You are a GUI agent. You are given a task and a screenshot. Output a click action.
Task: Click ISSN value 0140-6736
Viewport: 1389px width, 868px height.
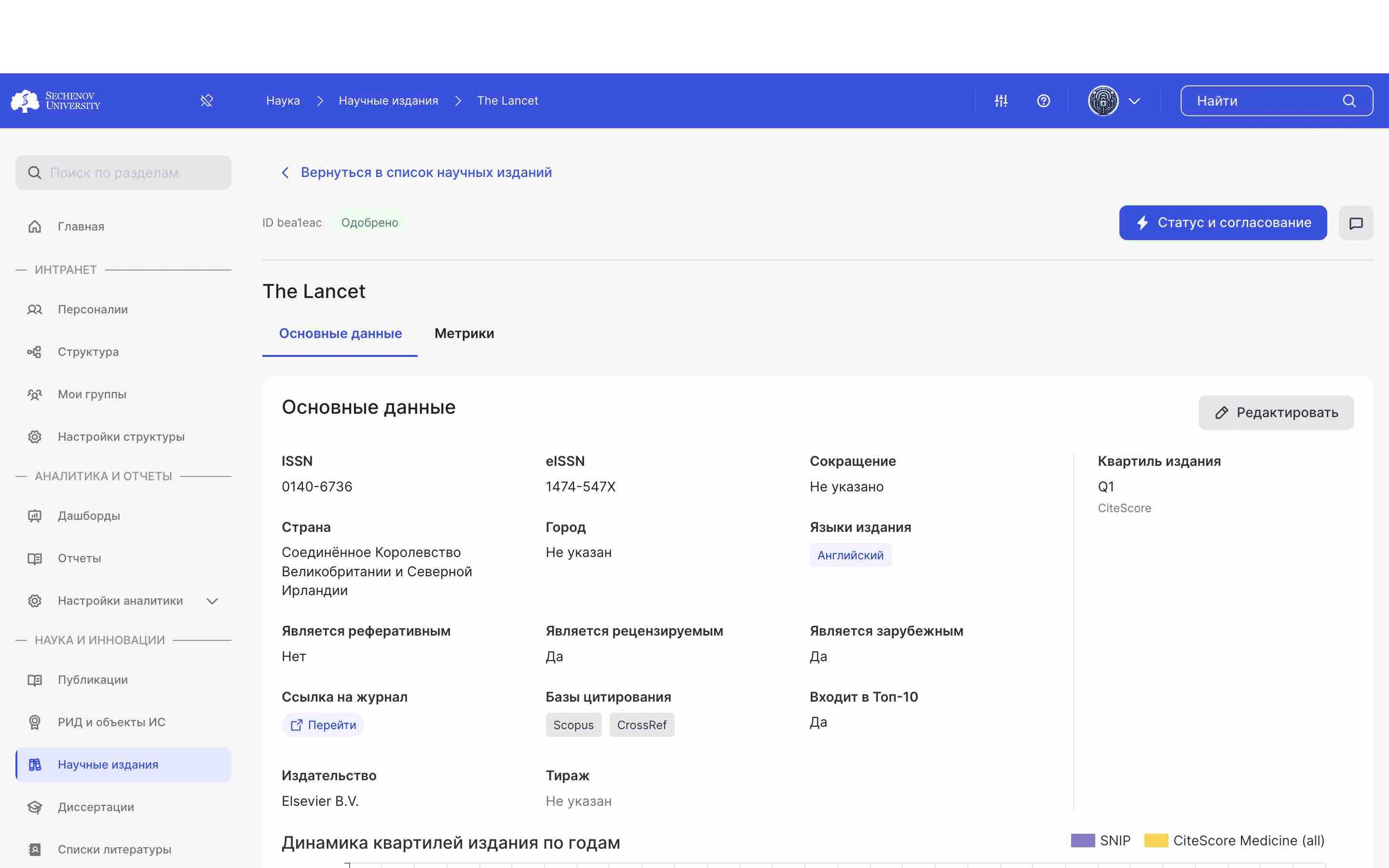317,487
